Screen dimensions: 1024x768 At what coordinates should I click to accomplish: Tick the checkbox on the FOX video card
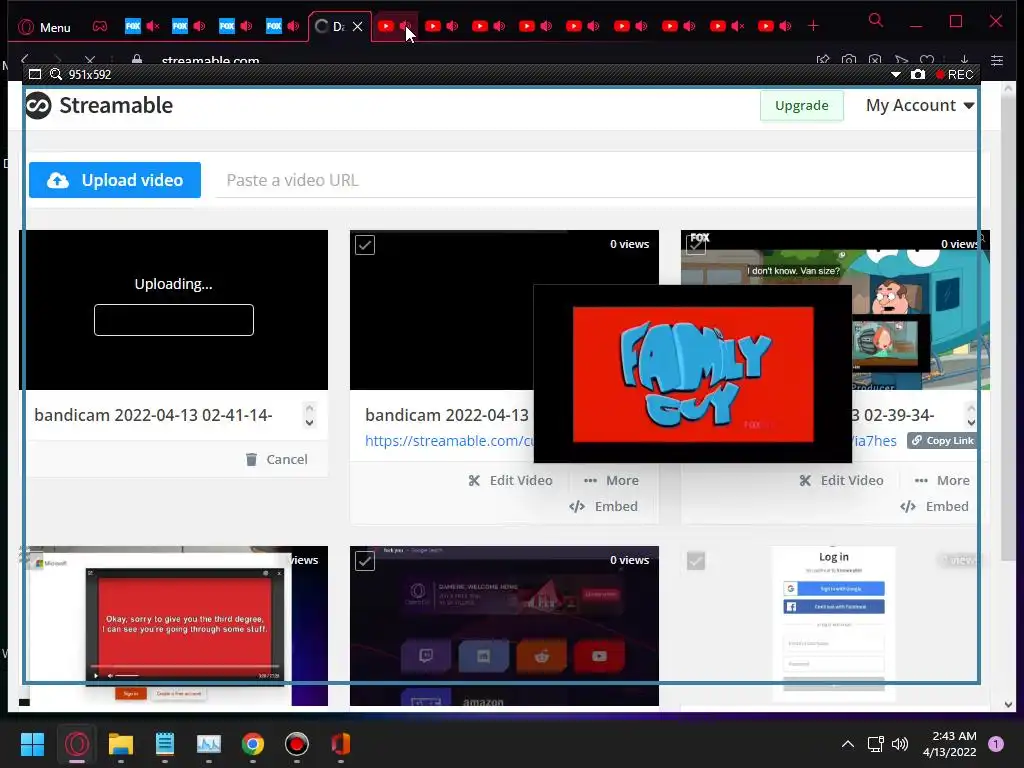point(696,245)
